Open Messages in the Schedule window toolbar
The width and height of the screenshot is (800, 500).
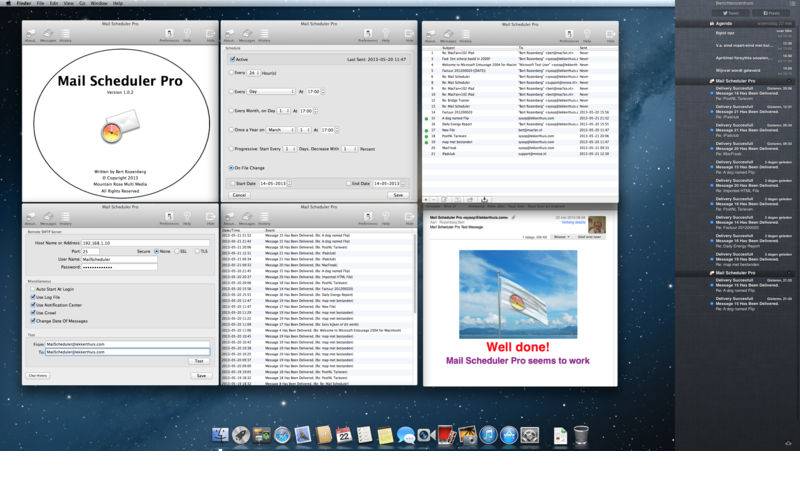[246, 35]
